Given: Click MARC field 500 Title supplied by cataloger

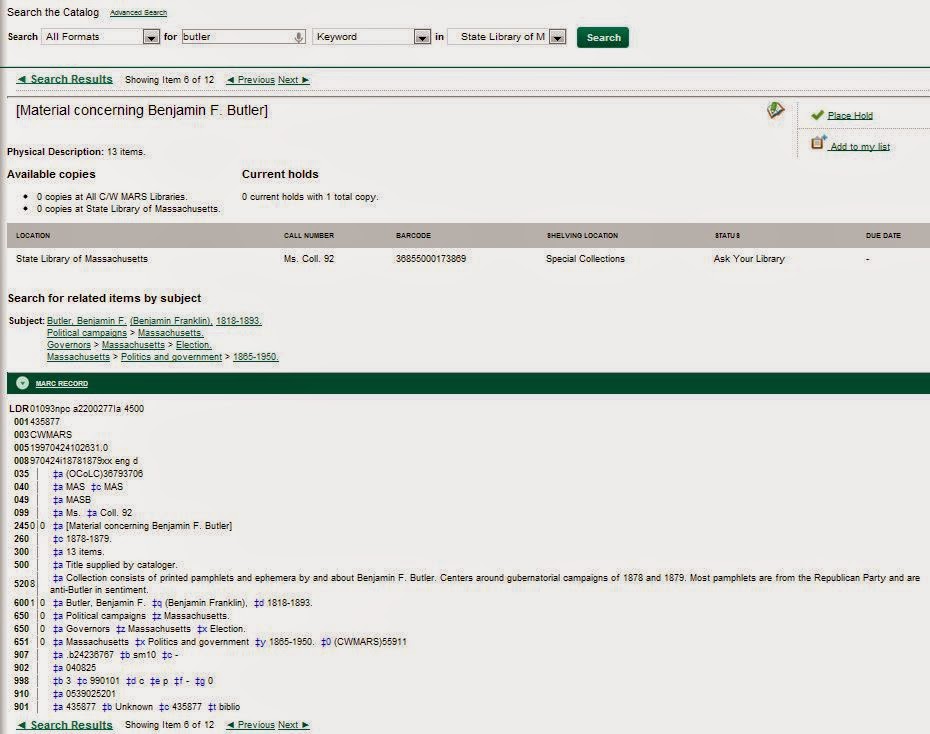Looking at the screenshot, I should pyautogui.click(x=121, y=565).
